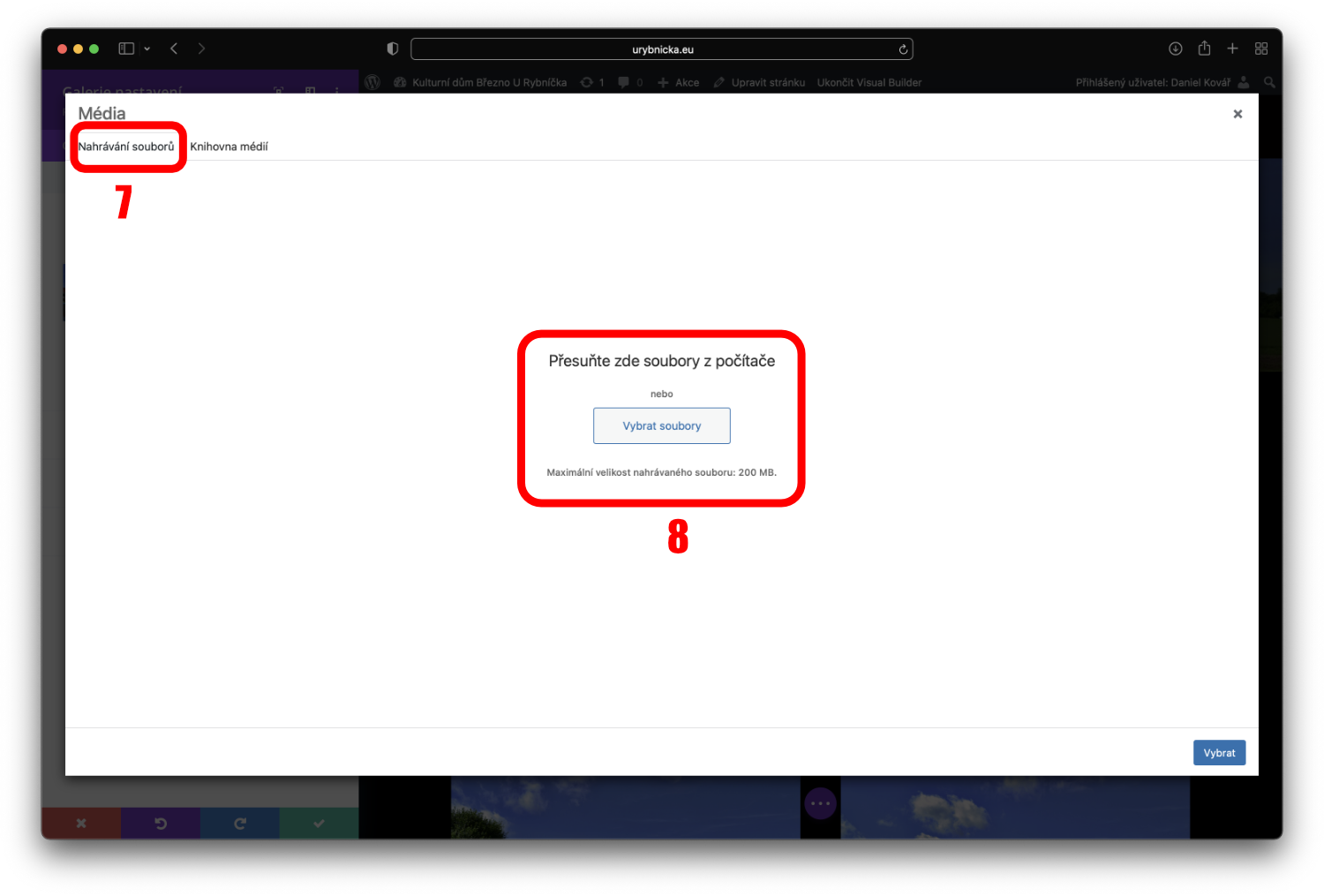1324x896 pixels.
Task: Open the Akce admin bar menu
Action: pos(679,83)
